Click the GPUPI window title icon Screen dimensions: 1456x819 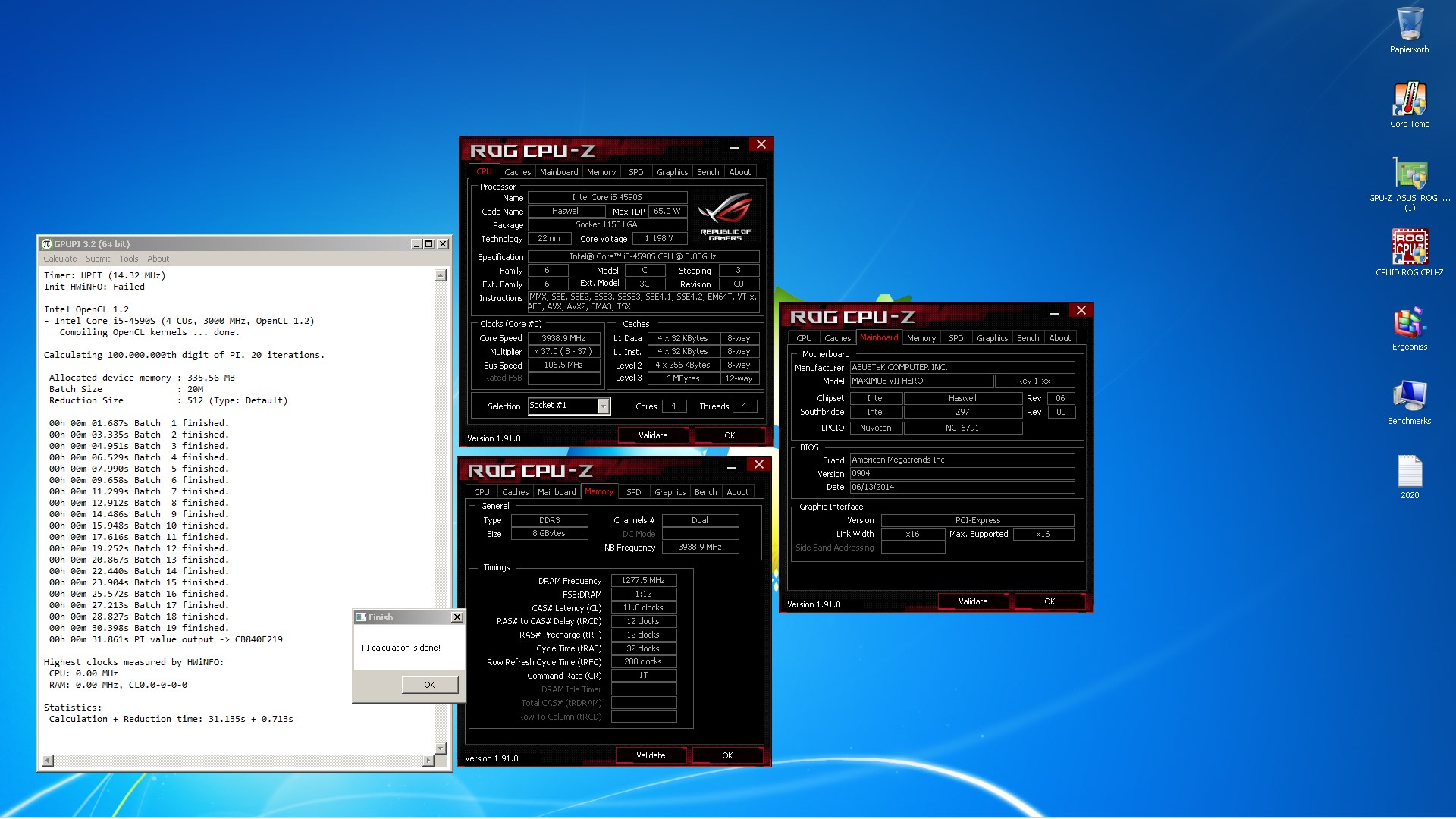pos(47,244)
